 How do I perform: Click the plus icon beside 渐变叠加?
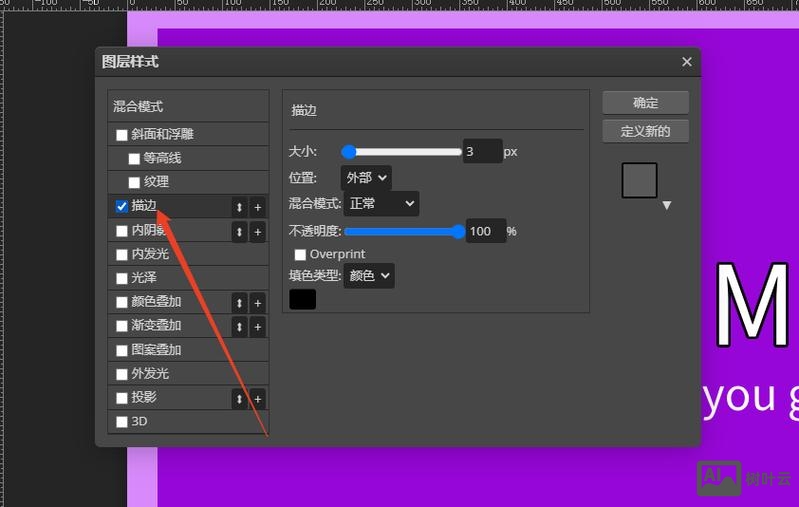click(x=257, y=327)
